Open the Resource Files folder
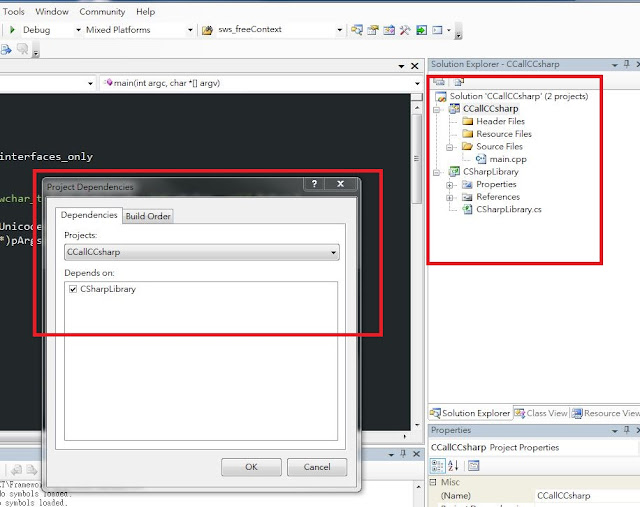640x507 pixels. (504, 134)
